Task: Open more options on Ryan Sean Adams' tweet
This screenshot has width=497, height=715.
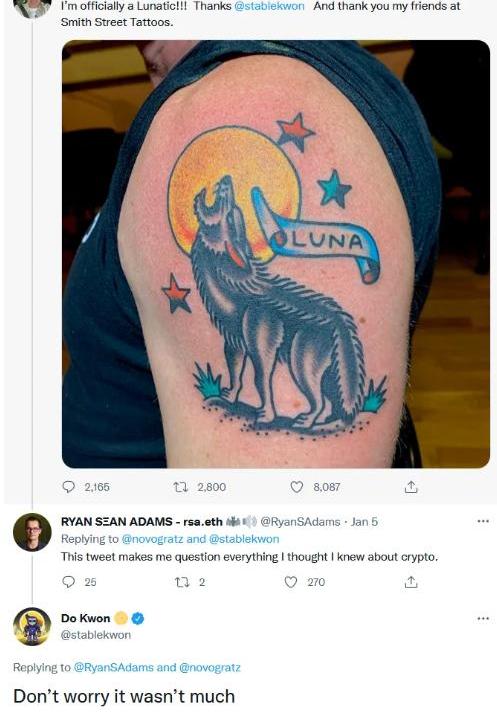Action: (x=482, y=521)
